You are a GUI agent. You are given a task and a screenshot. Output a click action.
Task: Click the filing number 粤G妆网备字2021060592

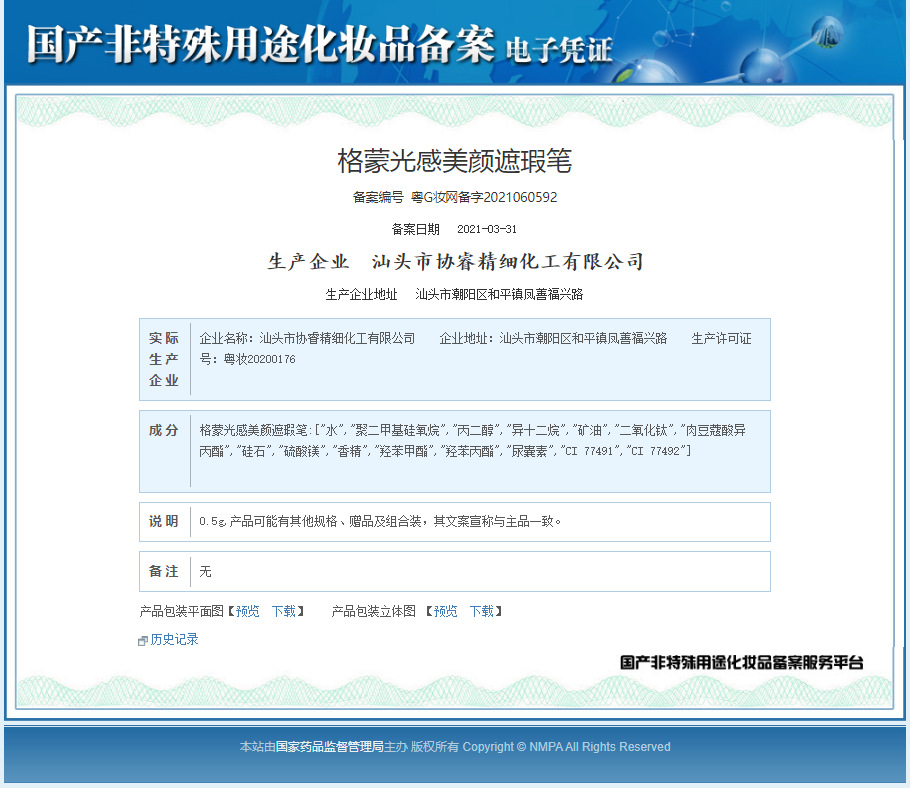pos(484,197)
